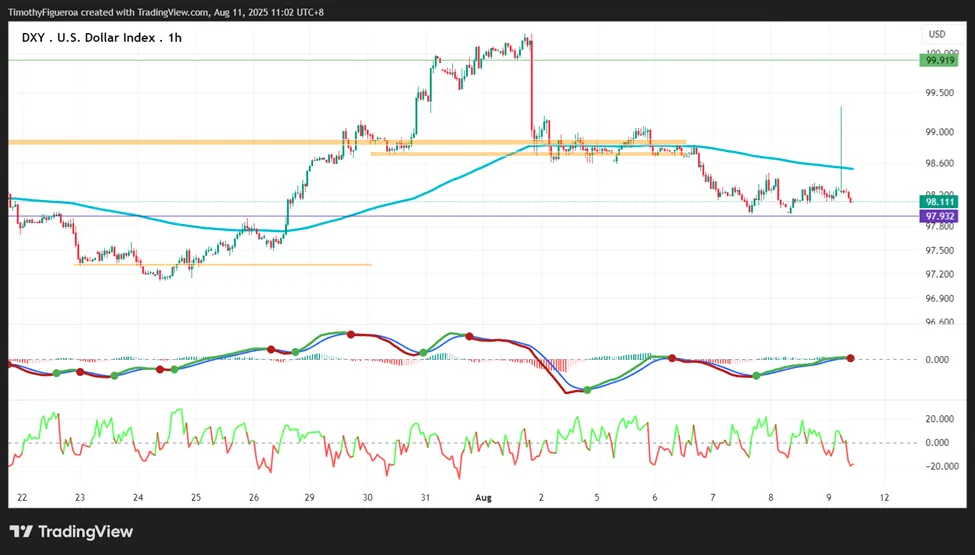The height and width of the screenshot is (555, 975).
Task: Select the green 99.919 price label
Action: 938,60
